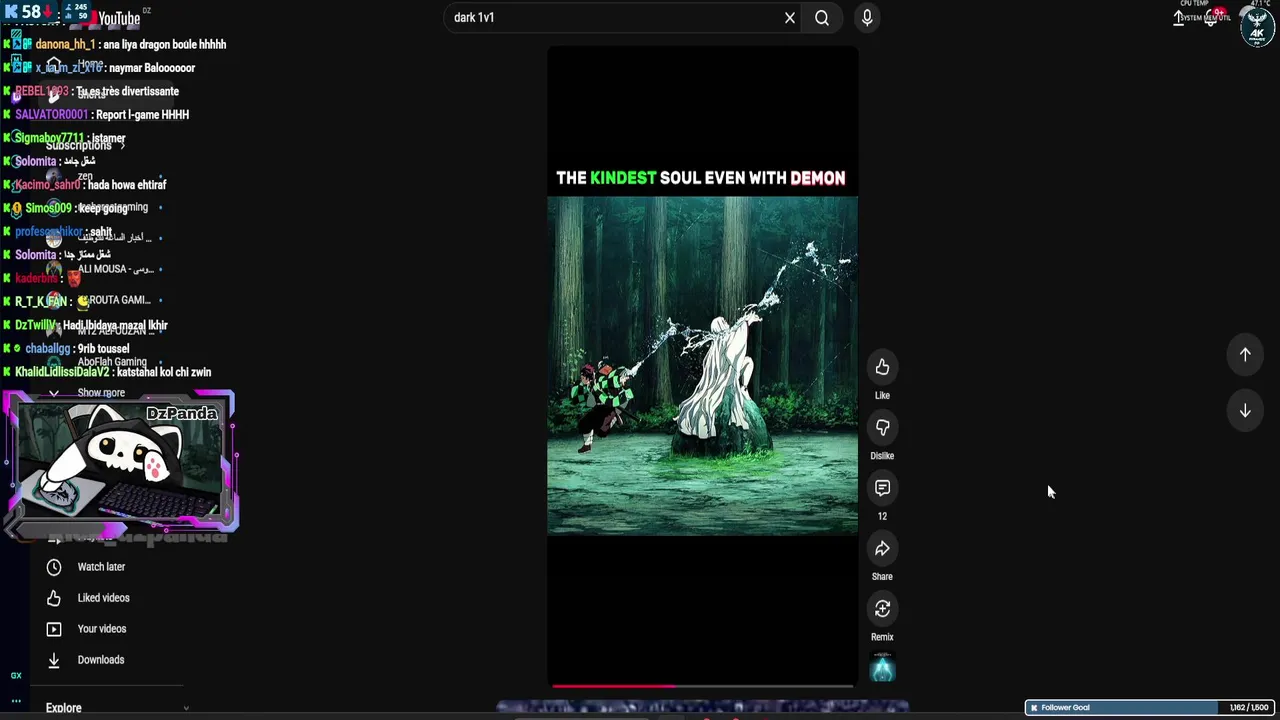Viewport: 1280px width, 720px height.
Task: Remix this Short
Action: (882, 609)
